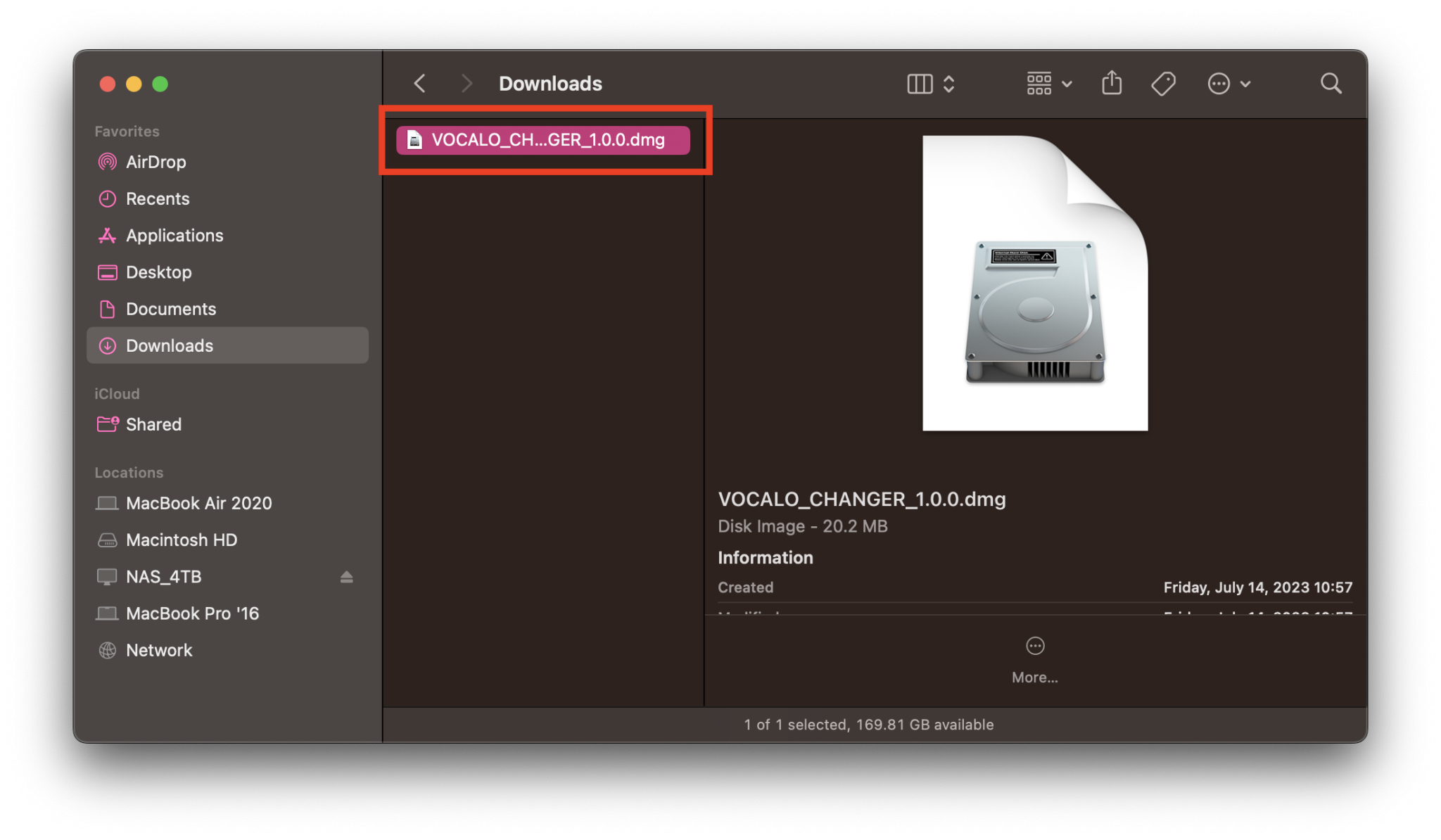Screen dimensions: 1441x840
Task: Click the Search magnifier icon
Action: (x=1330, y=83)
